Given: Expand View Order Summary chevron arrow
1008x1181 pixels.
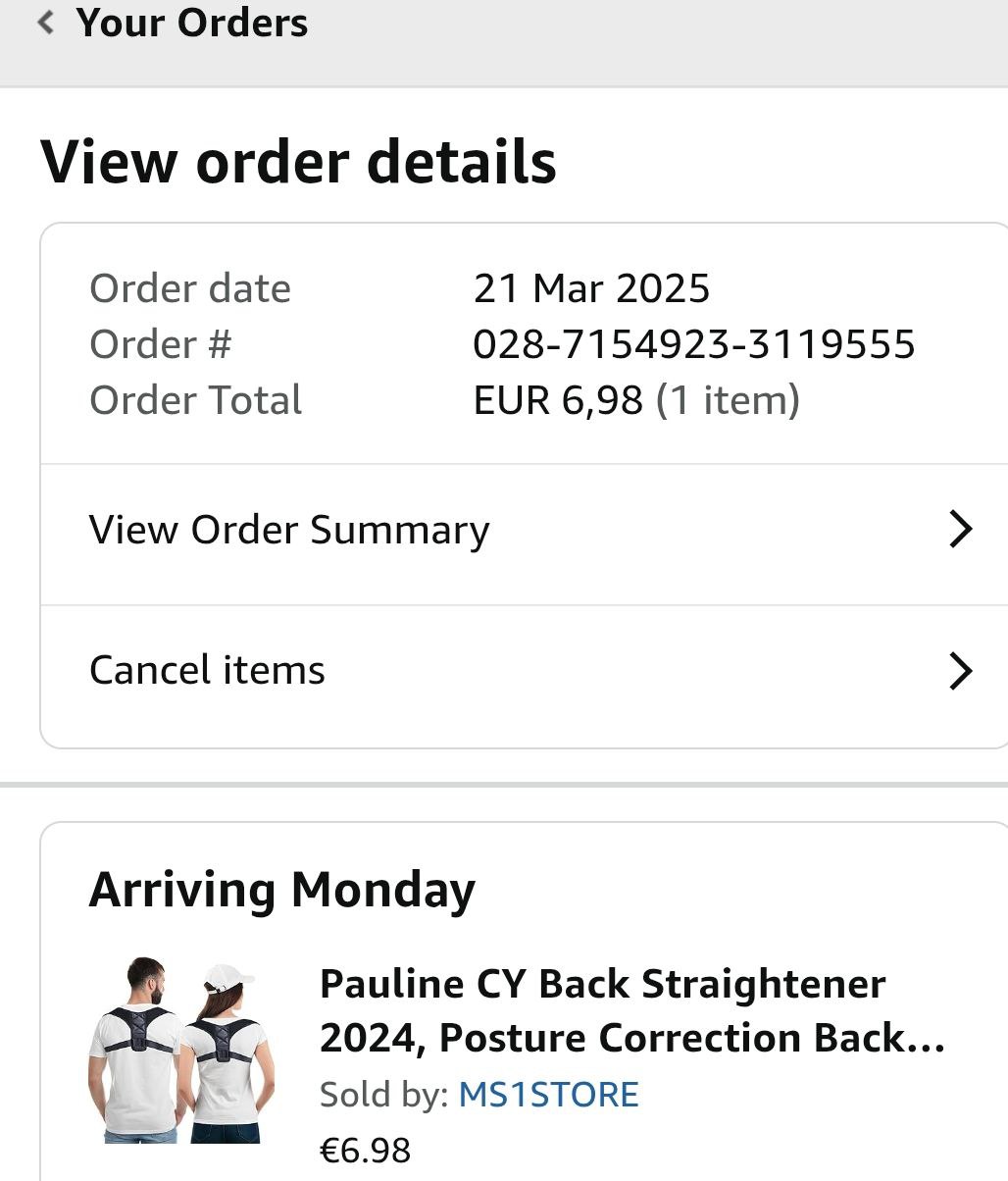Looking at the screenshot, I should click(x=961, y=530).
